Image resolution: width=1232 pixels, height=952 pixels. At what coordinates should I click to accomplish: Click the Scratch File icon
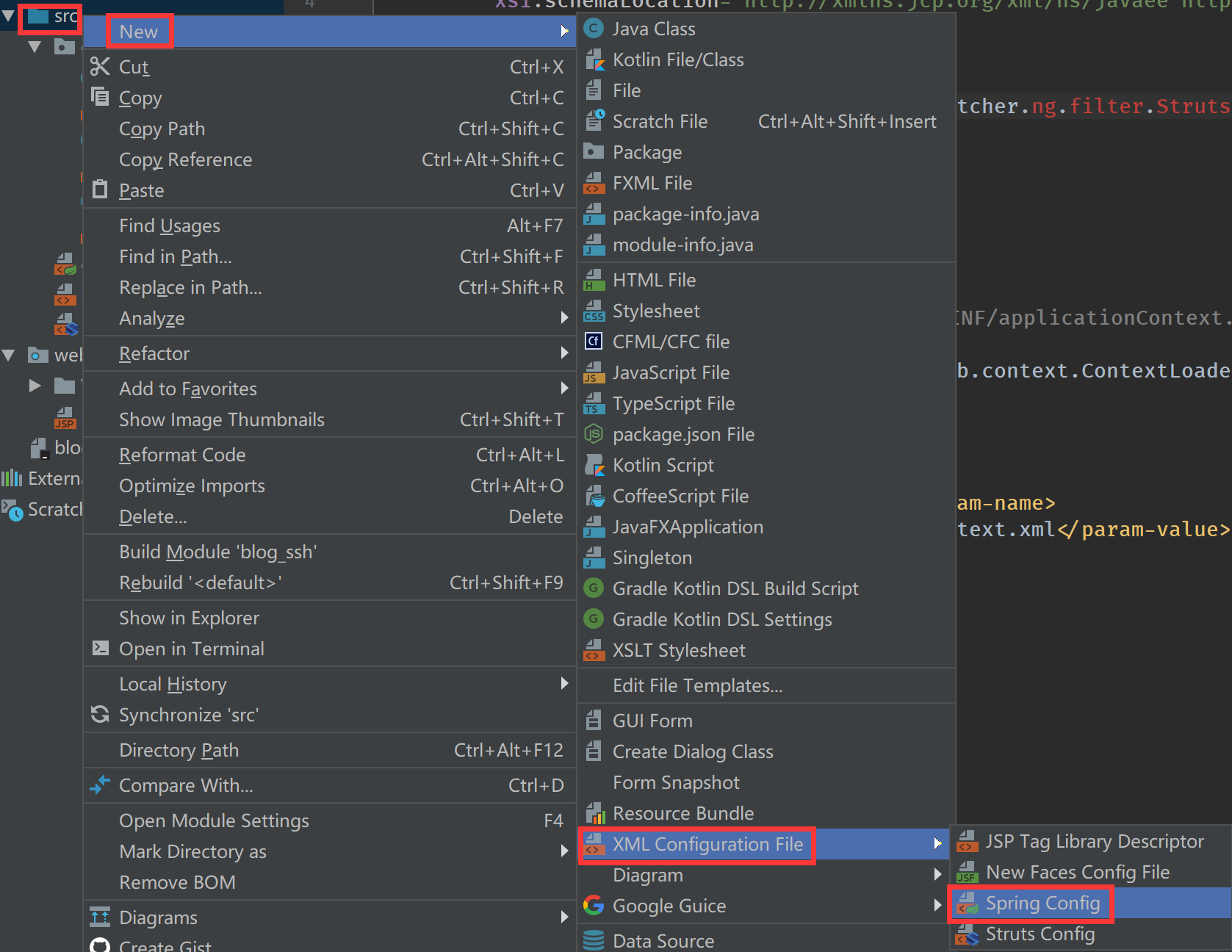(594, 121)
